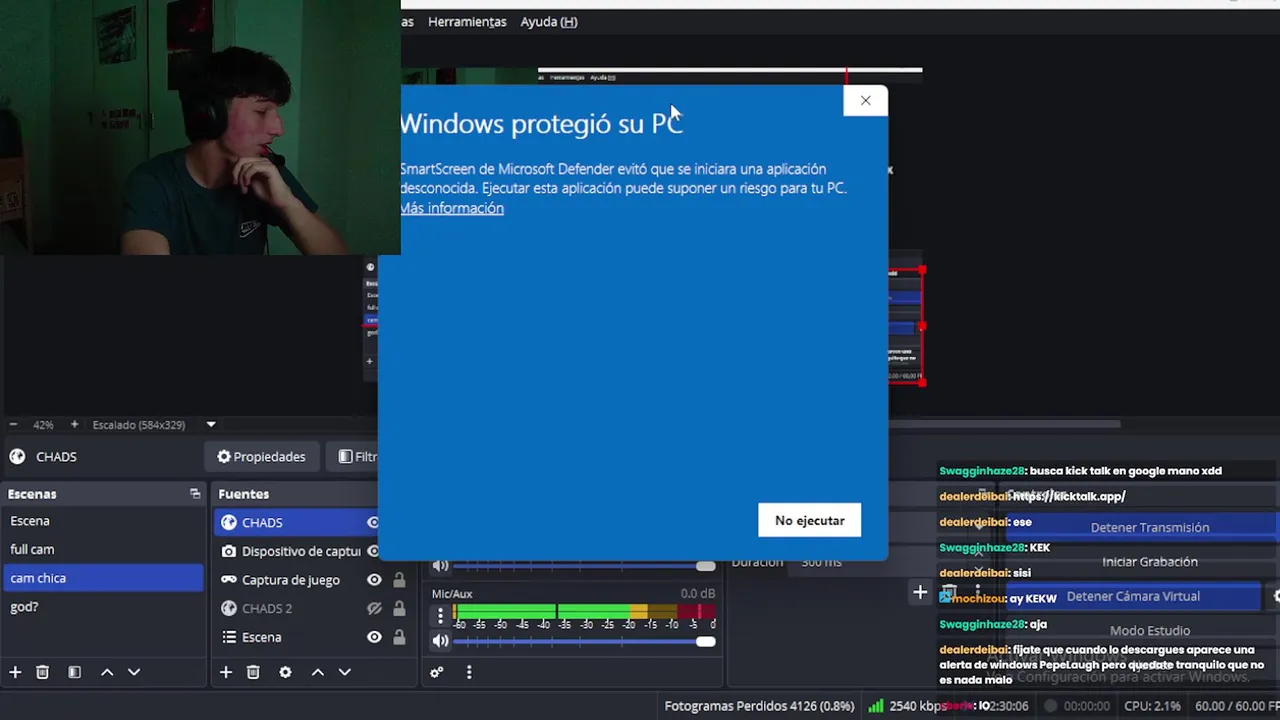Viewport: 1280px width, 720px height.
Task: Click the camera icon of Dispositivo de captura
Action: 229,551
